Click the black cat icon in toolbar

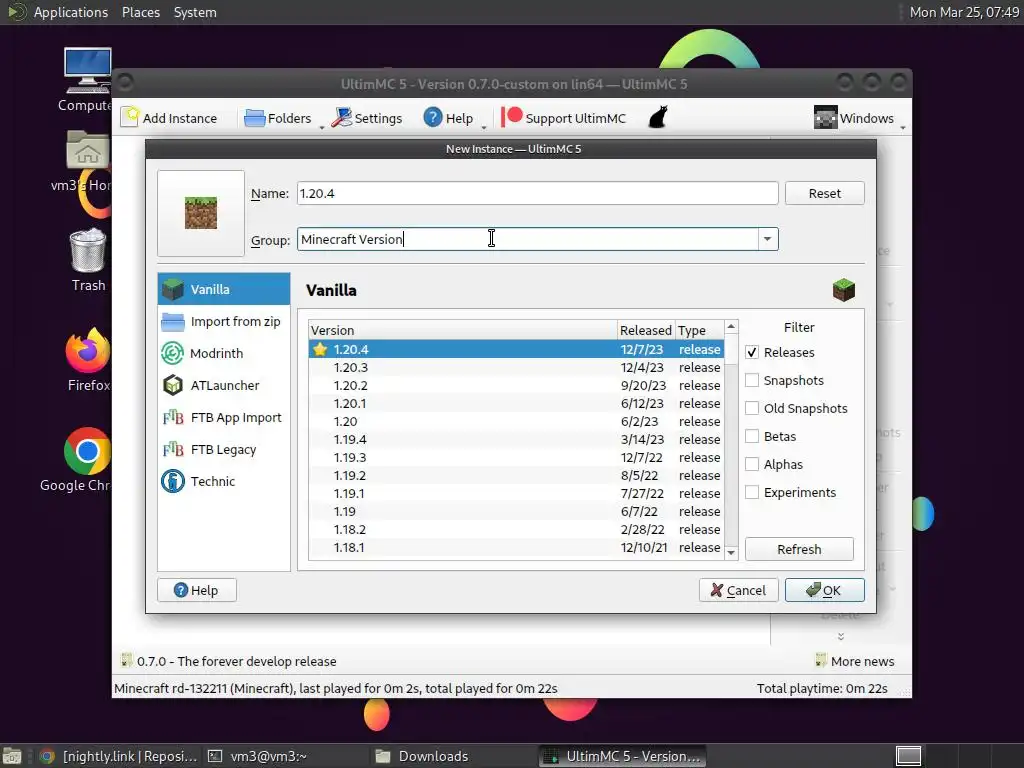click(x=658, y=118)
